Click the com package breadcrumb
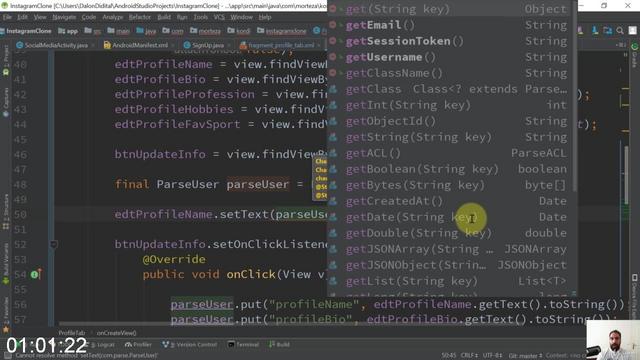The image size is (640, 360). coord(173,31)
